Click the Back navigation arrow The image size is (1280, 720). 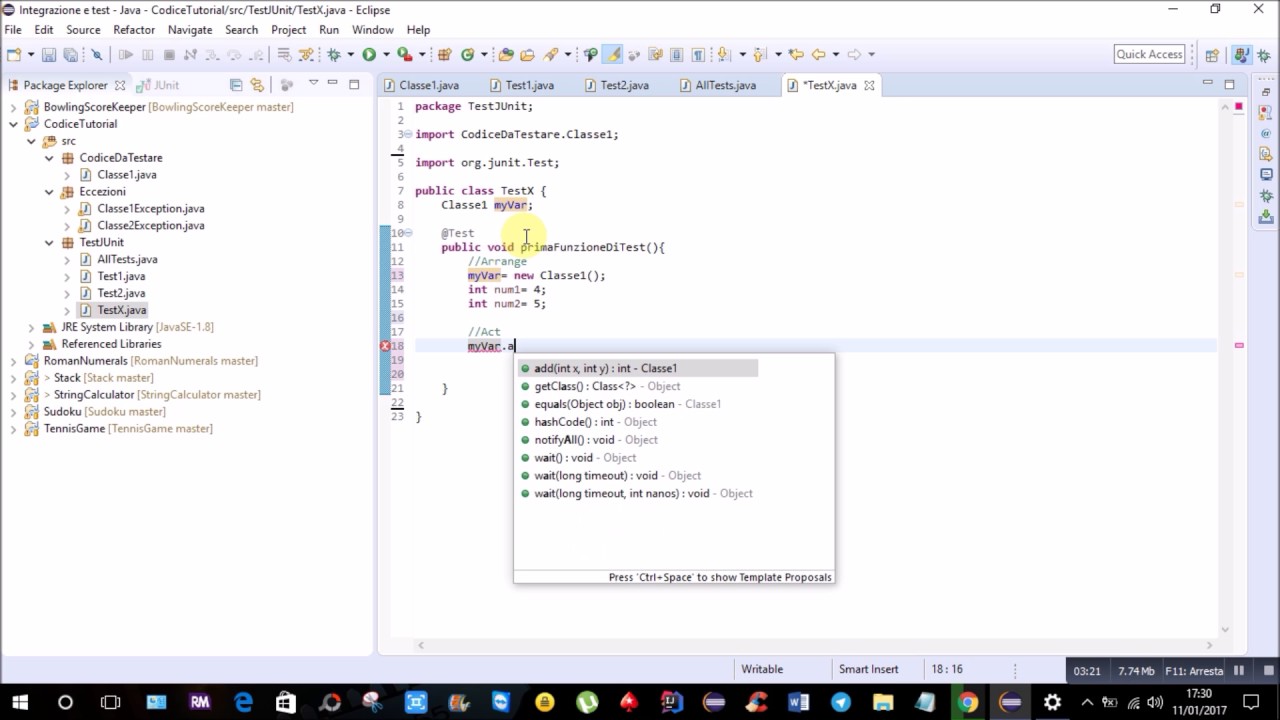[x=818, y=55]
